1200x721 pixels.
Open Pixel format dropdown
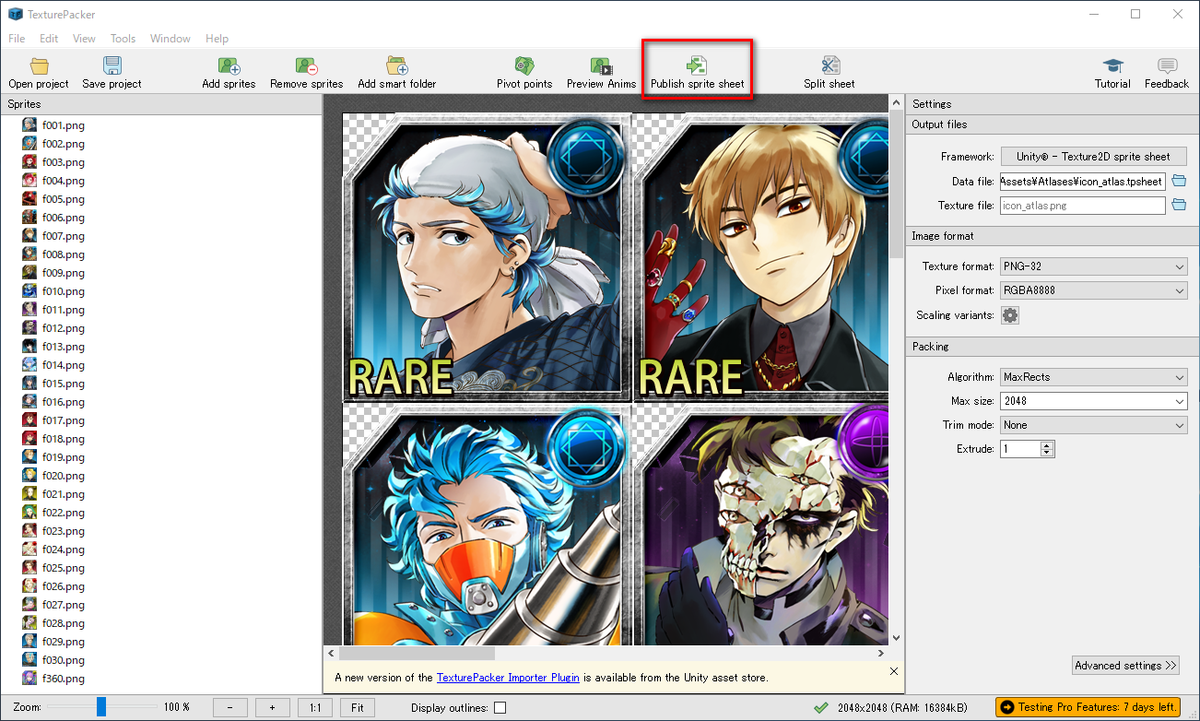tap(1093, 290)
